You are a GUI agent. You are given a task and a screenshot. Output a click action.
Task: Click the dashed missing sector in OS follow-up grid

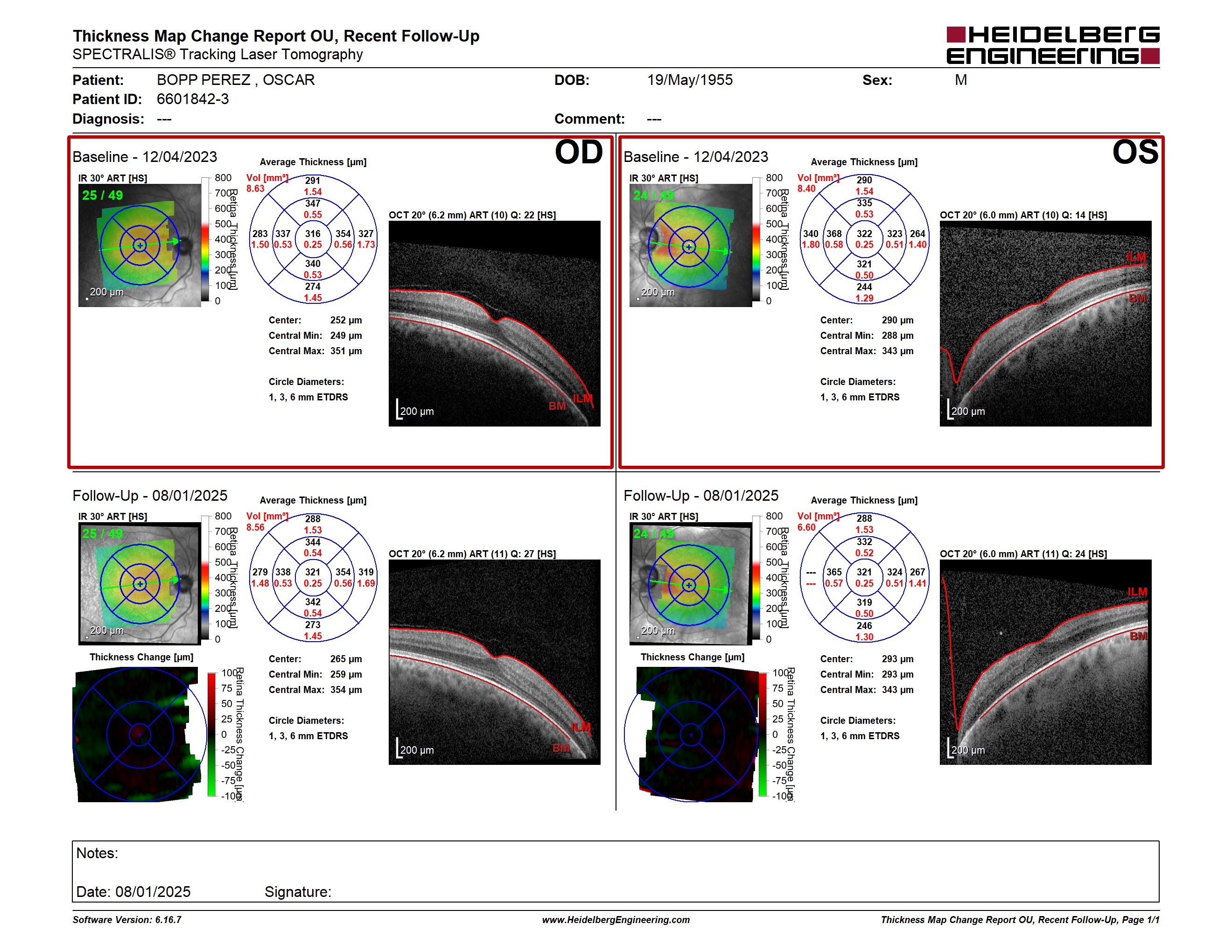pyautogui.click(x=811, y=578)
